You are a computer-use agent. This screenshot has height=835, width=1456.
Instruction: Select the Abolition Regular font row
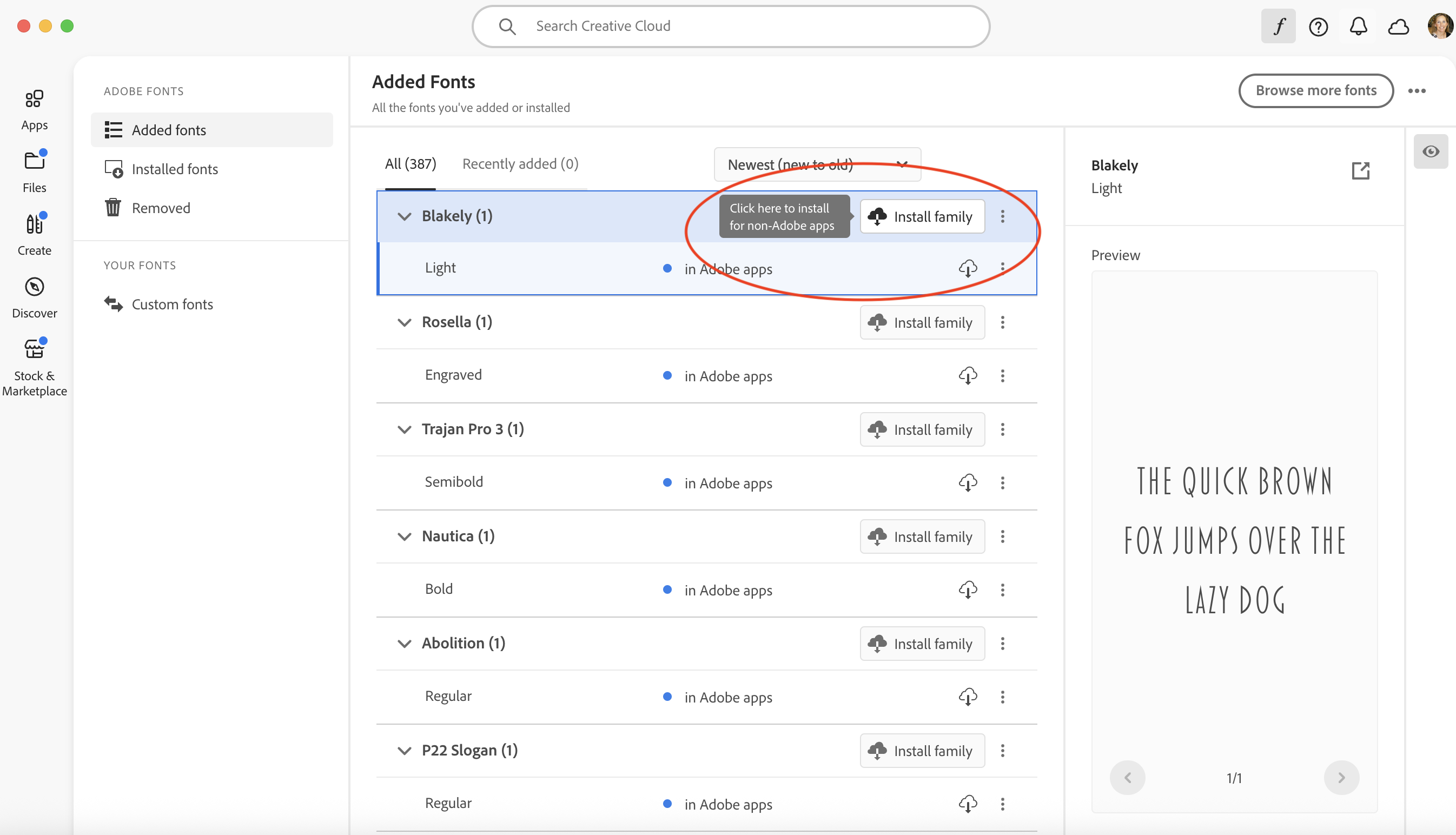tap(706, 697)
